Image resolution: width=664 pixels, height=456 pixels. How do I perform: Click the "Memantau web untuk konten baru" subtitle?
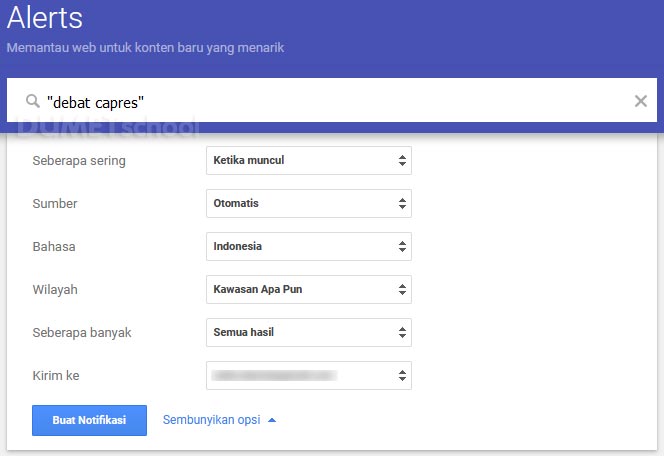(145, 48)
